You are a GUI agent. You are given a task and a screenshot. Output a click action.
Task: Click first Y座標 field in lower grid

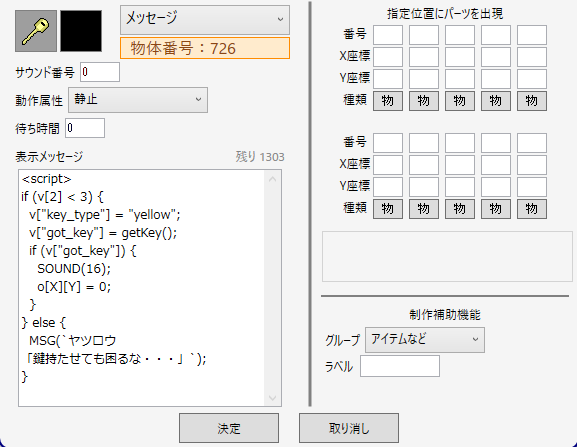tap(388, 187)
